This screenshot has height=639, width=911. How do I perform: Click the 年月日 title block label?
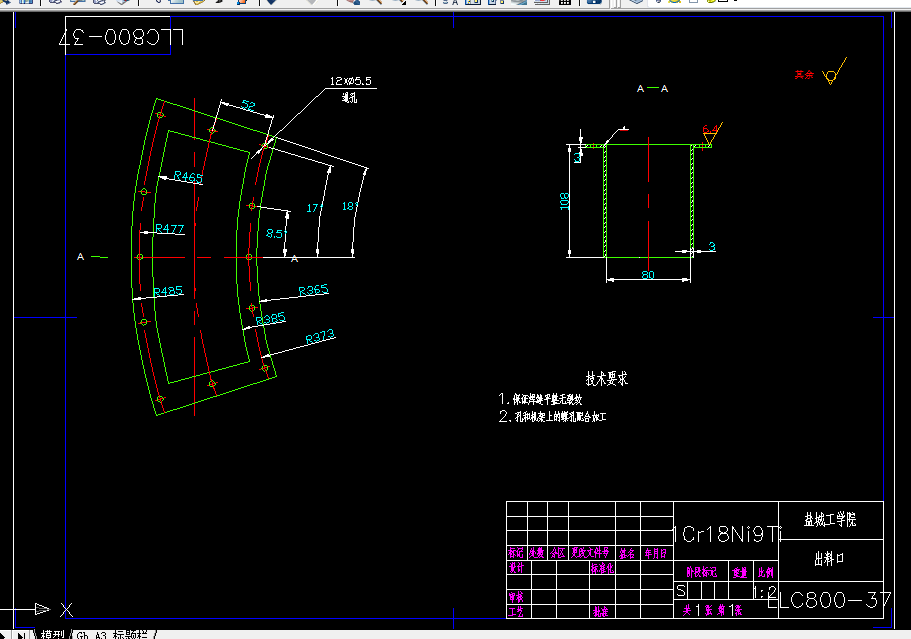click(655, 554)
